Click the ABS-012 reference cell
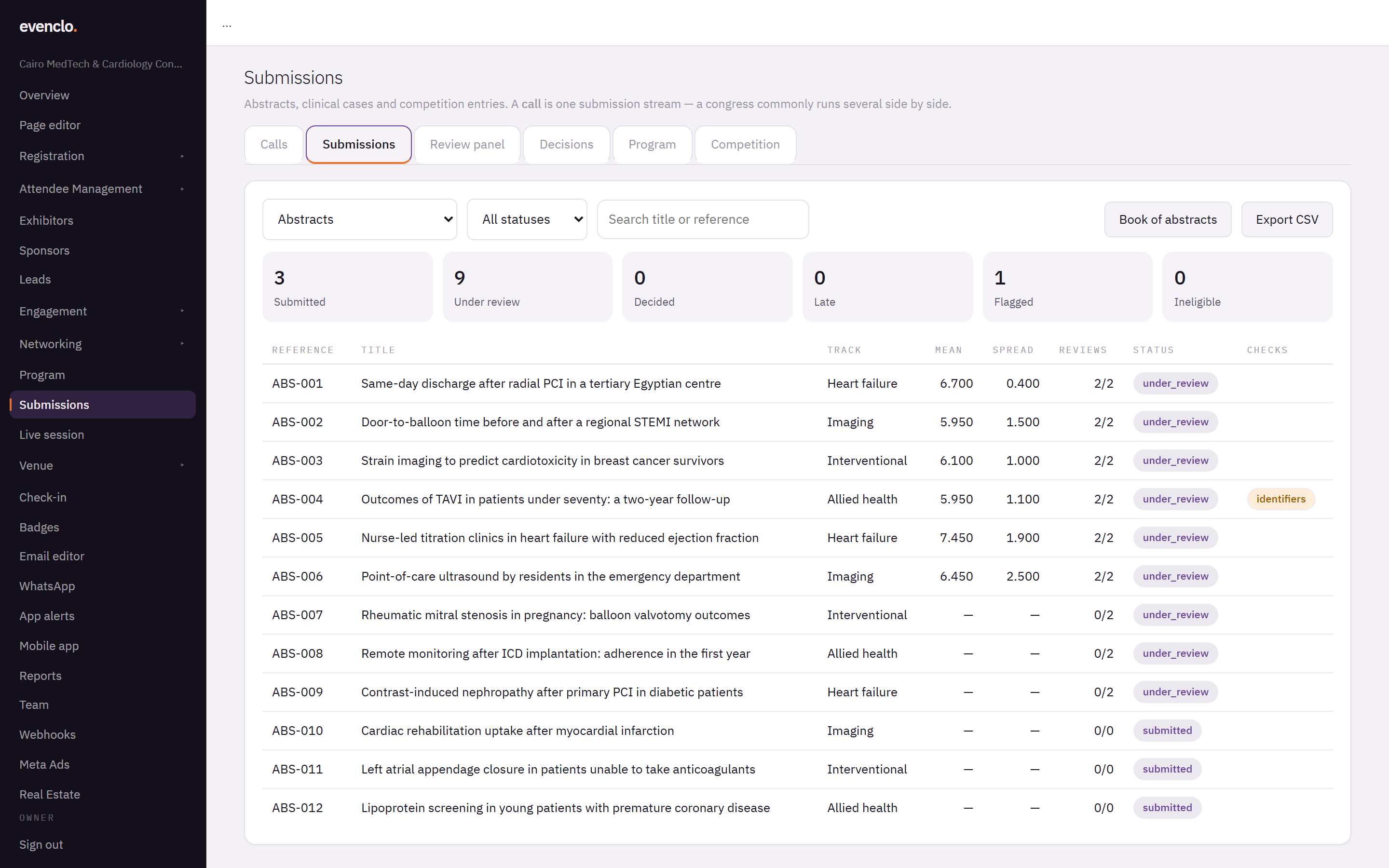The height and width of the screenshot is (868, 1389). (x=297, y=808)
